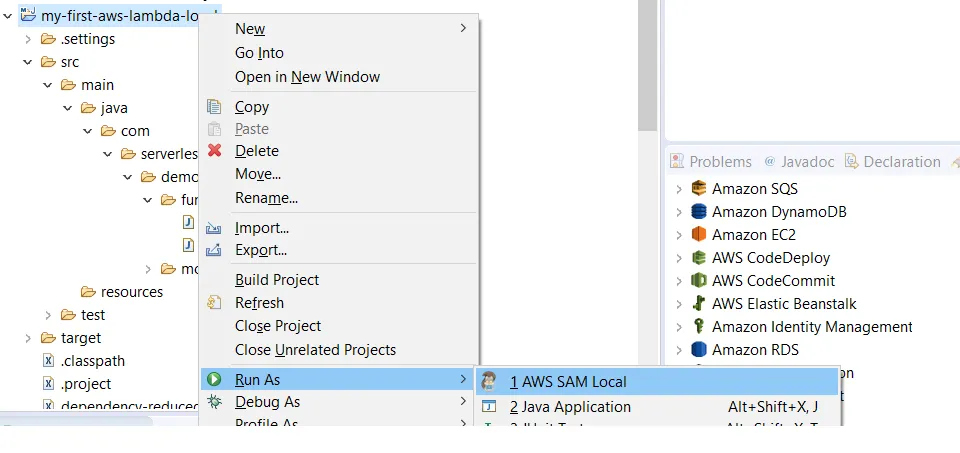The height and width of the screenshot is (453, 960).
Task: Select Close Unrelated Projects
Action: click(339, 350)
